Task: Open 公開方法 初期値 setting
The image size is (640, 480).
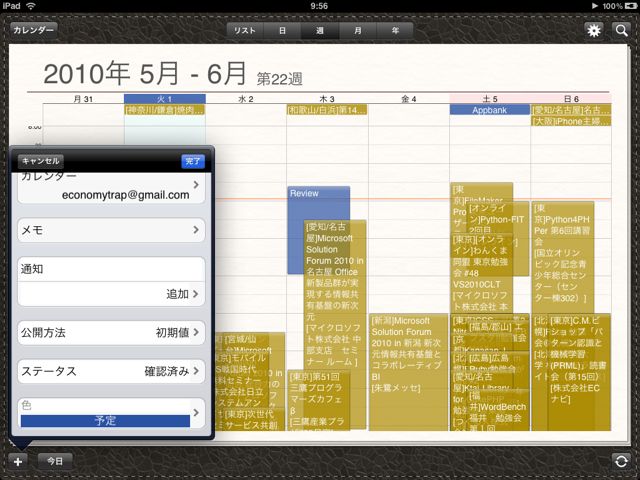Action: pos(111,333)
